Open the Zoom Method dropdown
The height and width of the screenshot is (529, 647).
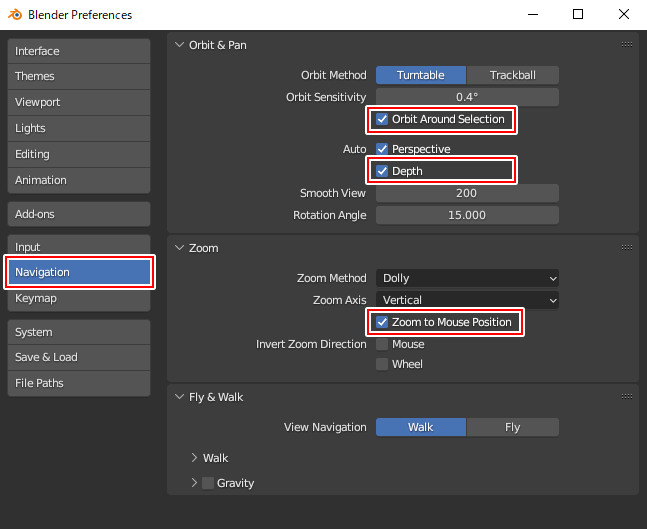(x=467, y=278)
